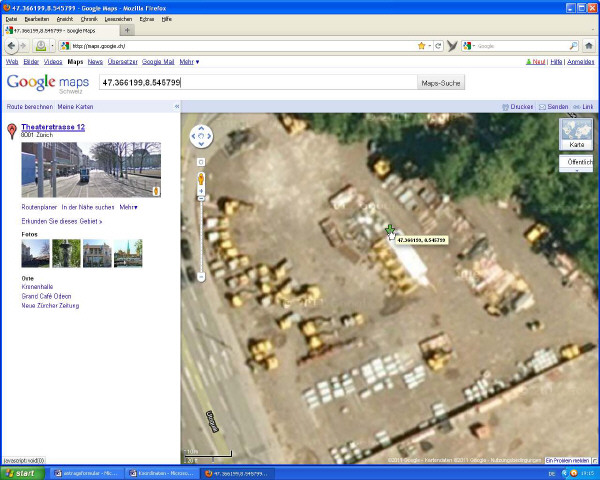
Task: Open the Hilfe menu
Action: [166, 19]
